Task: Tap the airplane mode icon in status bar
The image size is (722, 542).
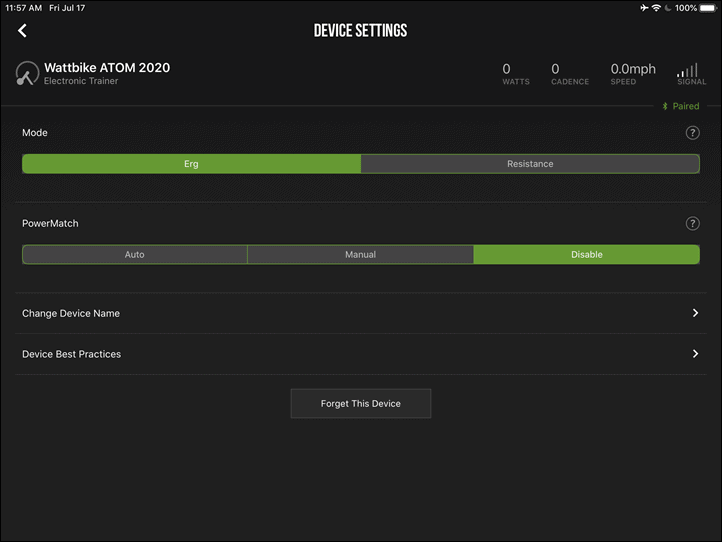Action: tap(644, 8)
